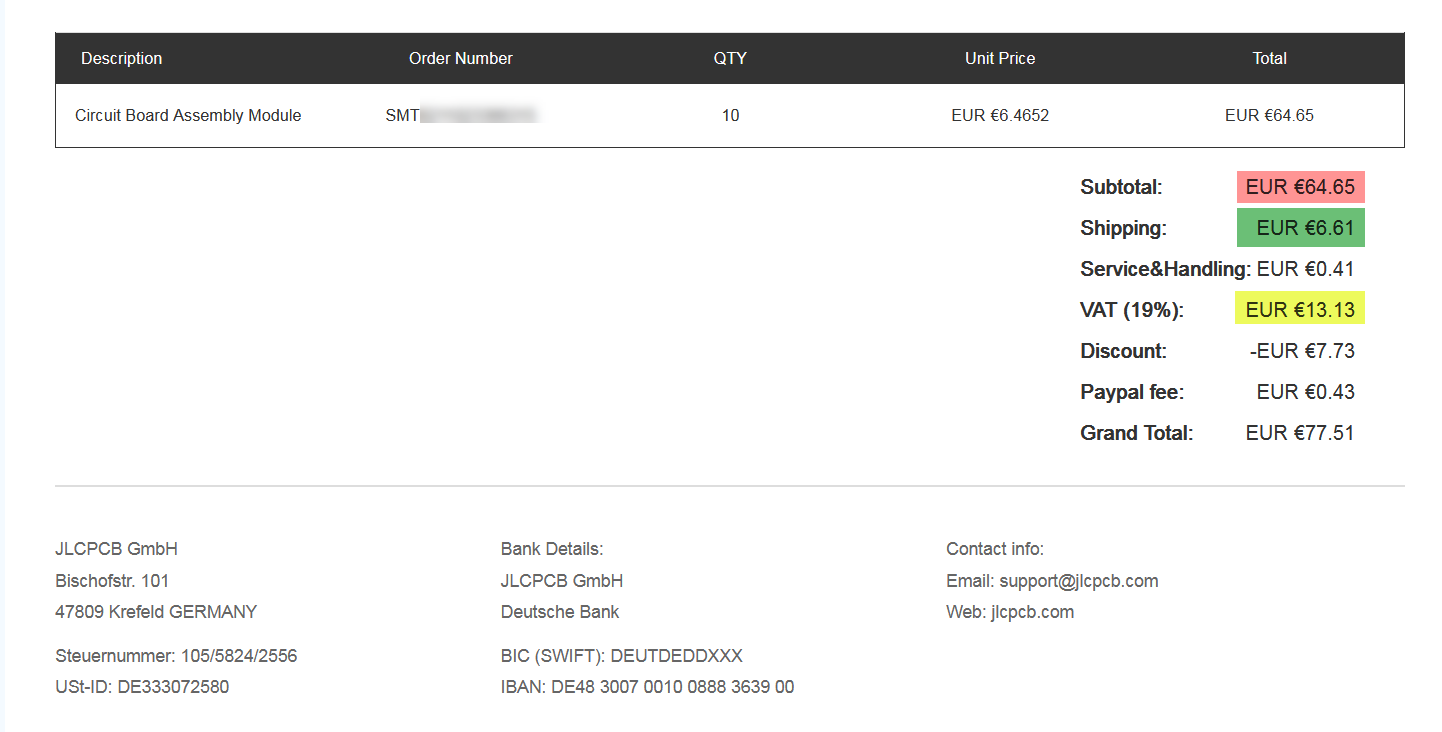The image size is (1442, 732).
Task: Click the support@jlcpcb.com email address
Action: 1078,581
